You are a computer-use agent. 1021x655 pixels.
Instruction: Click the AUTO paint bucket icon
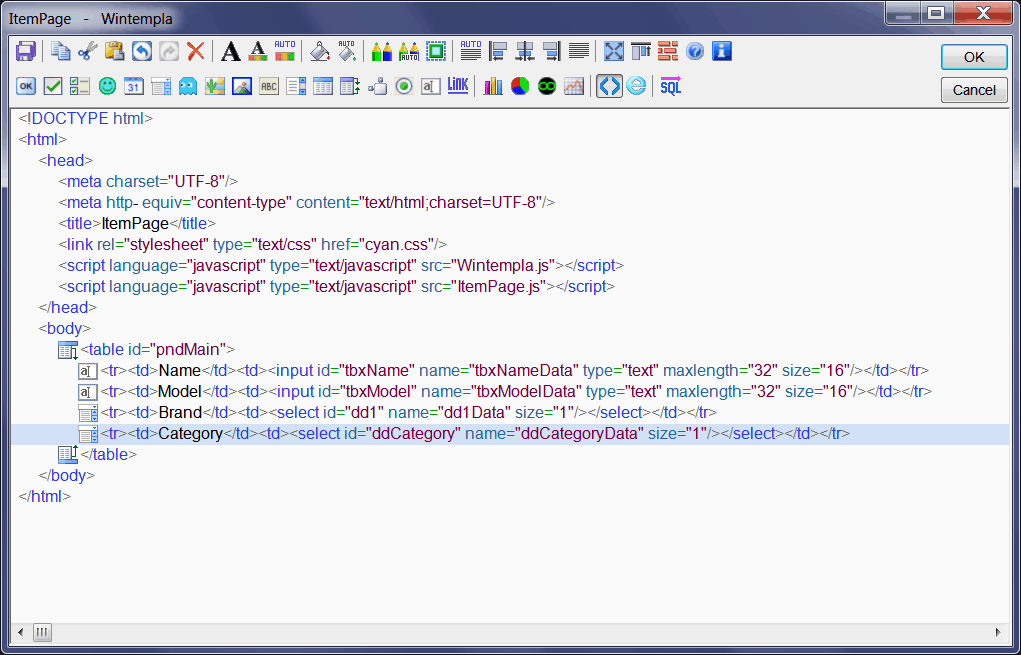346,51
